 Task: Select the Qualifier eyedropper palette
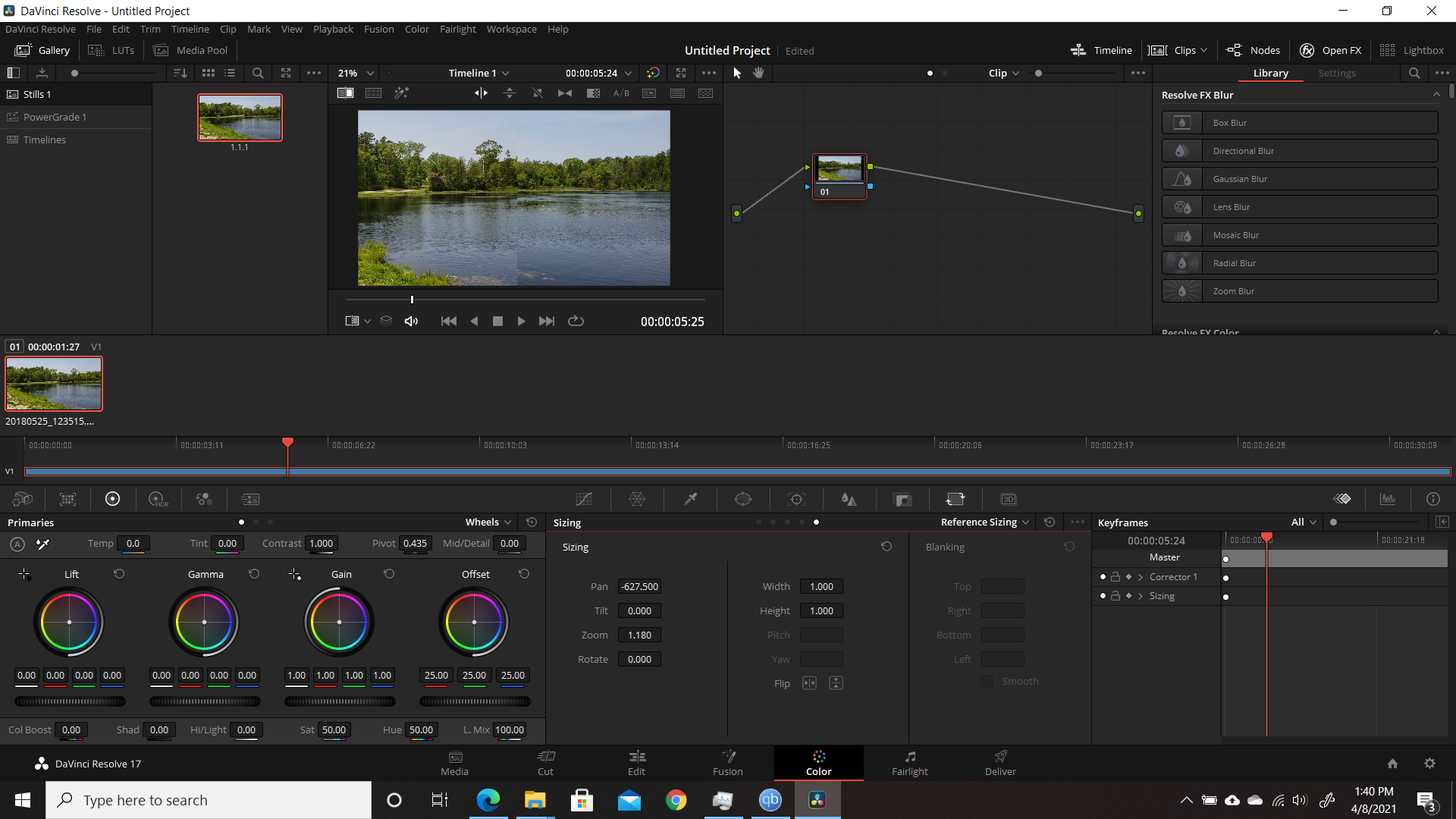click(690, 499)
